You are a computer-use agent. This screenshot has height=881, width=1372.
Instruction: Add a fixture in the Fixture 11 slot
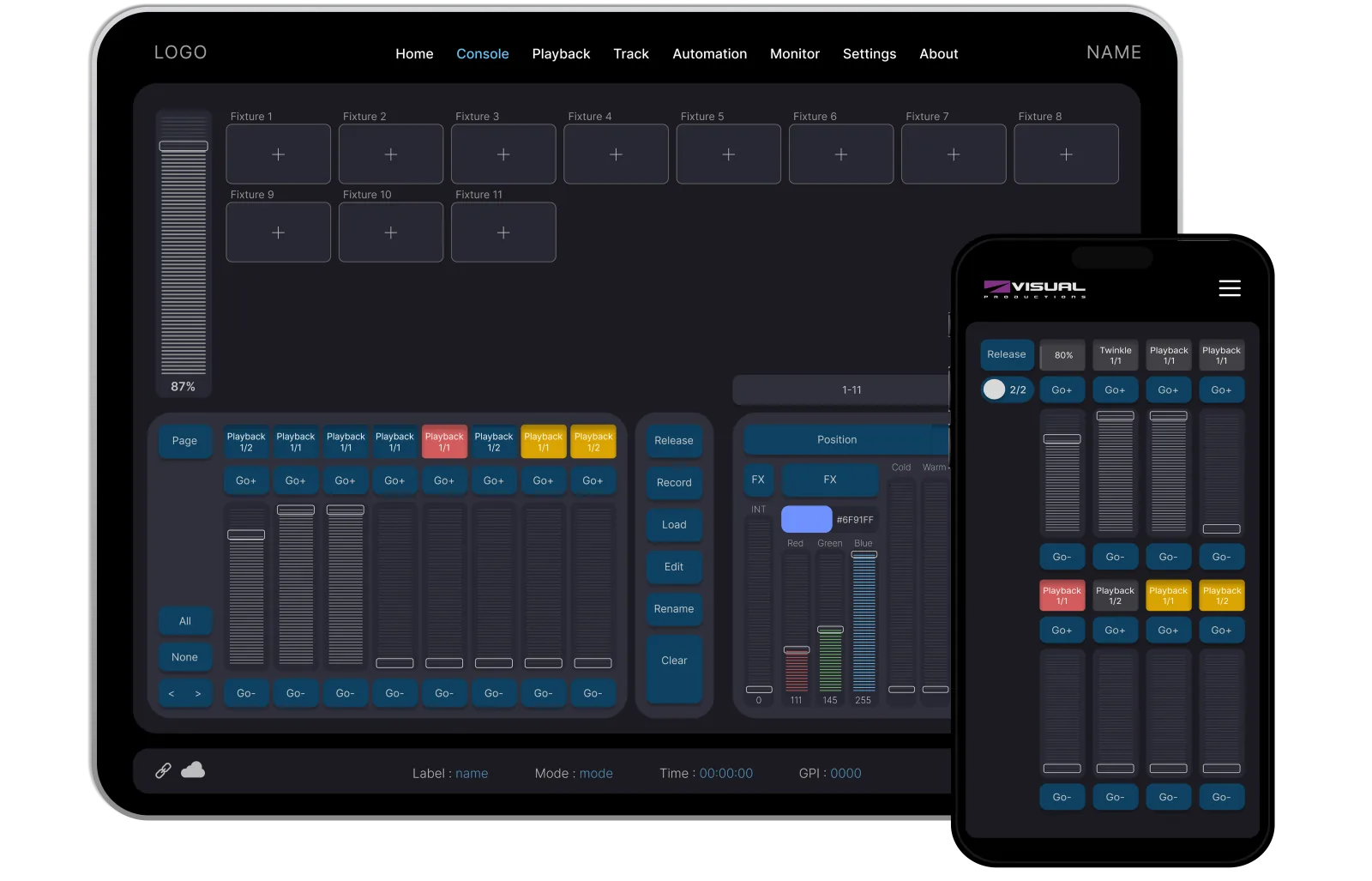(x=503, y=232)
